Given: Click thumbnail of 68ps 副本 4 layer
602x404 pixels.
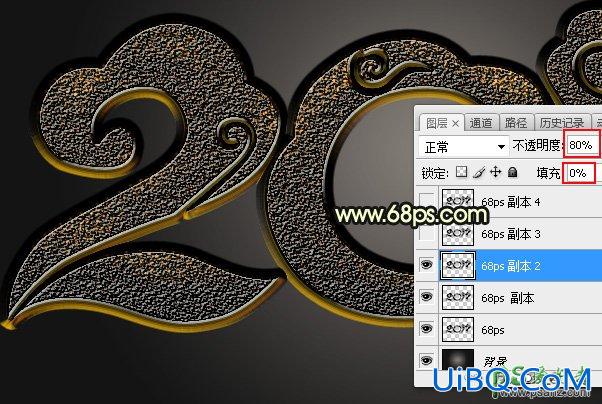Looking at the screenshot, I should (458, 201).
